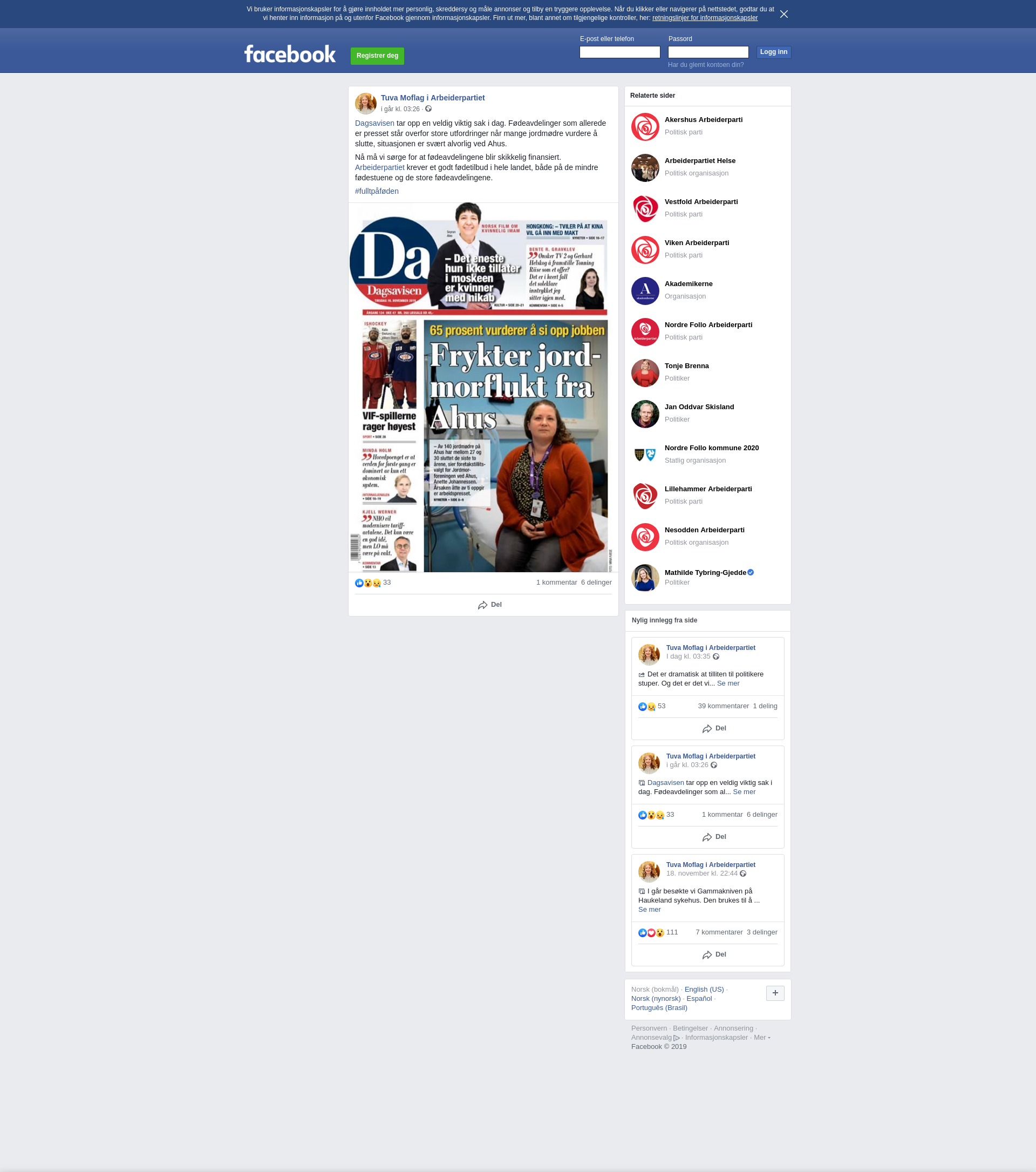The width and height of the screenshot is (1036, 1172).
Task: Switch language to Português (Brasil)
Action: point(659,1008)
